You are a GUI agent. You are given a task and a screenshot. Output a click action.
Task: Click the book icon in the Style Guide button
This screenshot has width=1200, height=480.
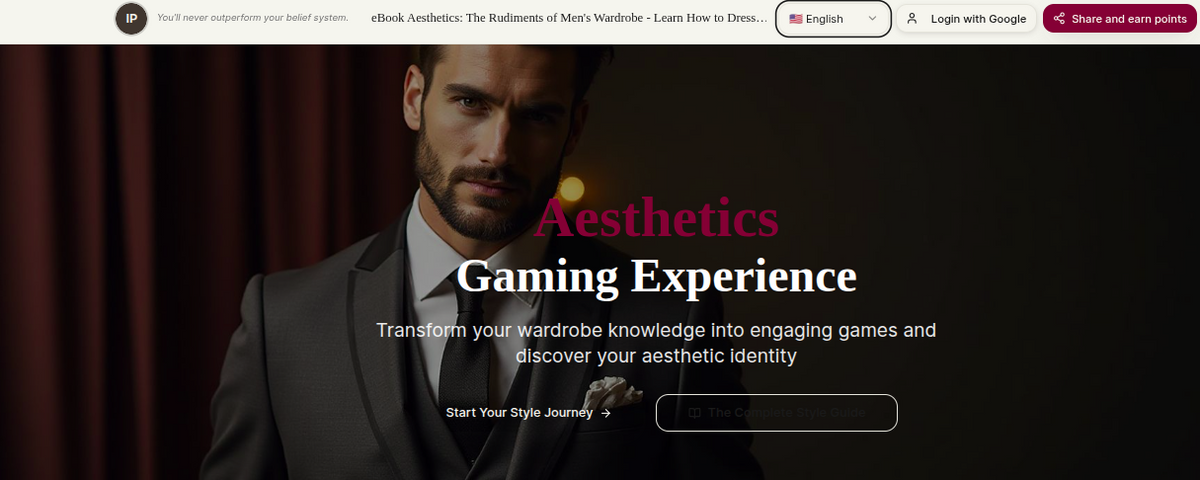[x=694, y=413]
